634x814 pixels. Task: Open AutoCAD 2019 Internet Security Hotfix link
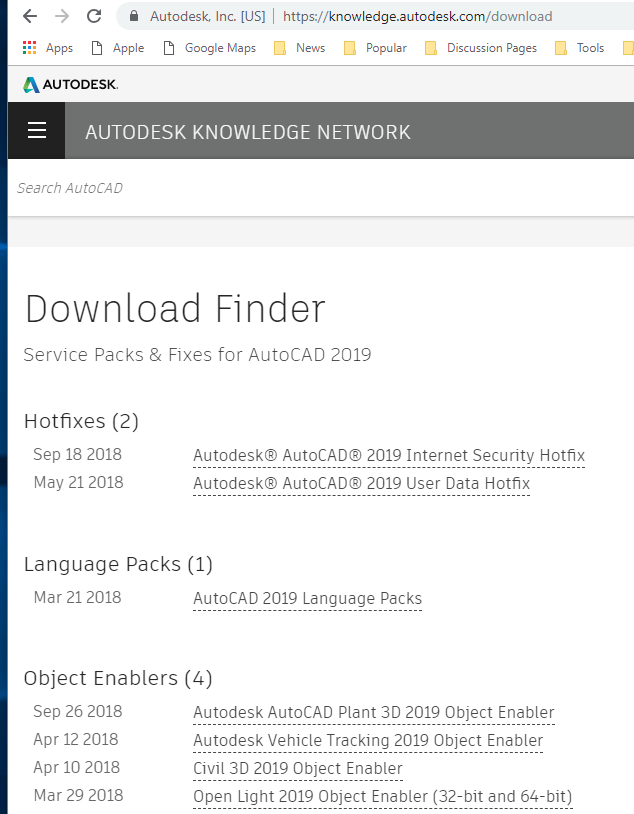pyautogui.click(x=389, y=456)
